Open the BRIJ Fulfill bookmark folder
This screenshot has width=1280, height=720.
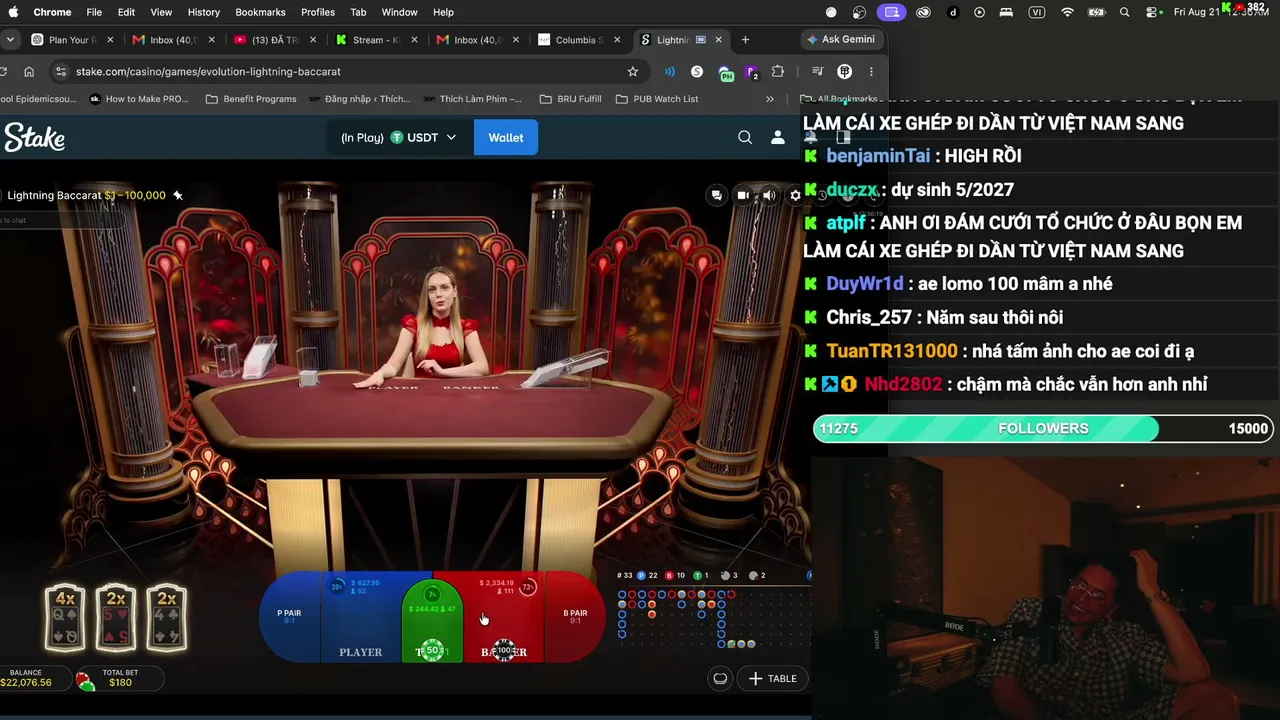tap(570, 99)
